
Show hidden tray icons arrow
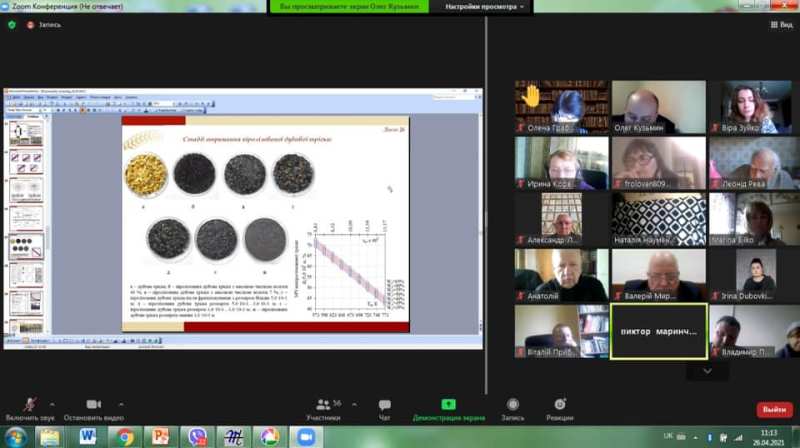pos(695,437)
